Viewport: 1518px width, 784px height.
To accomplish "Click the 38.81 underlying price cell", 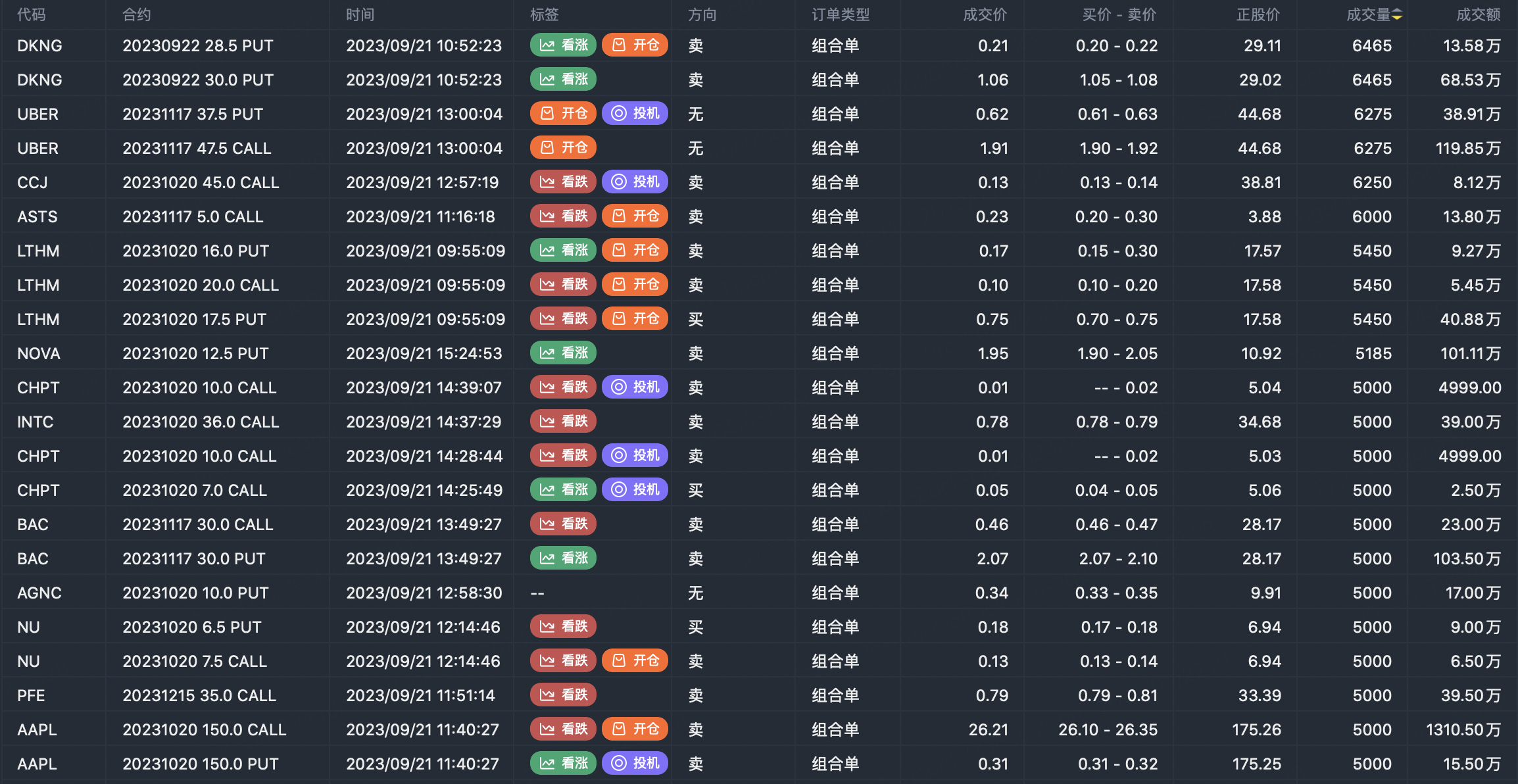I will (1261, 182).
